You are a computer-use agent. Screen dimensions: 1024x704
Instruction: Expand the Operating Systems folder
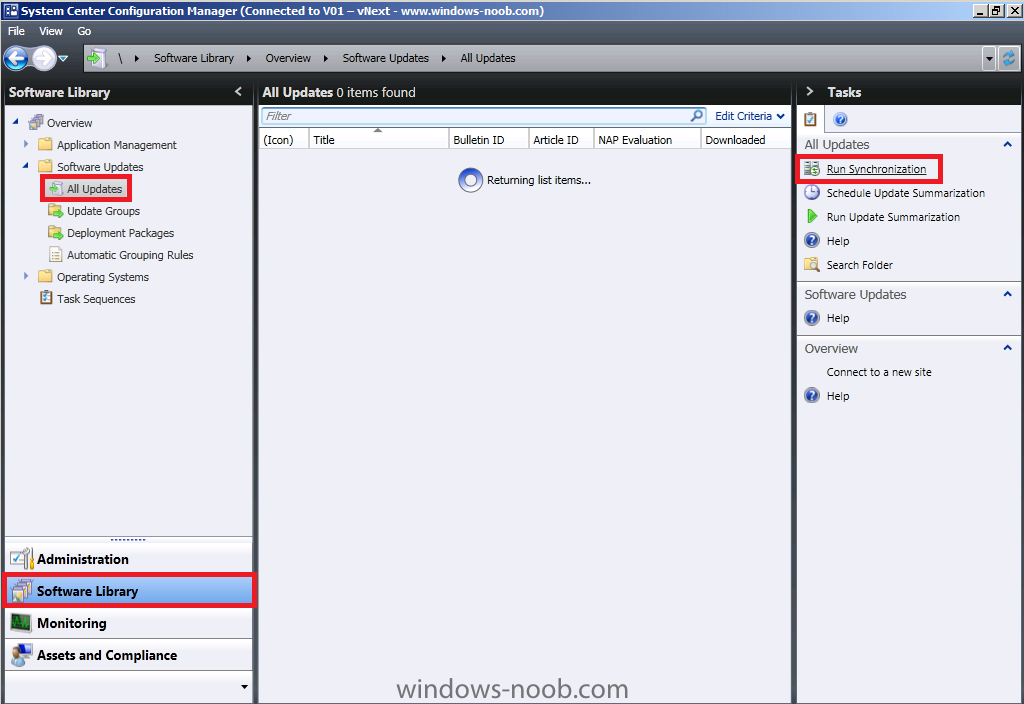click(x=26, y=276)
